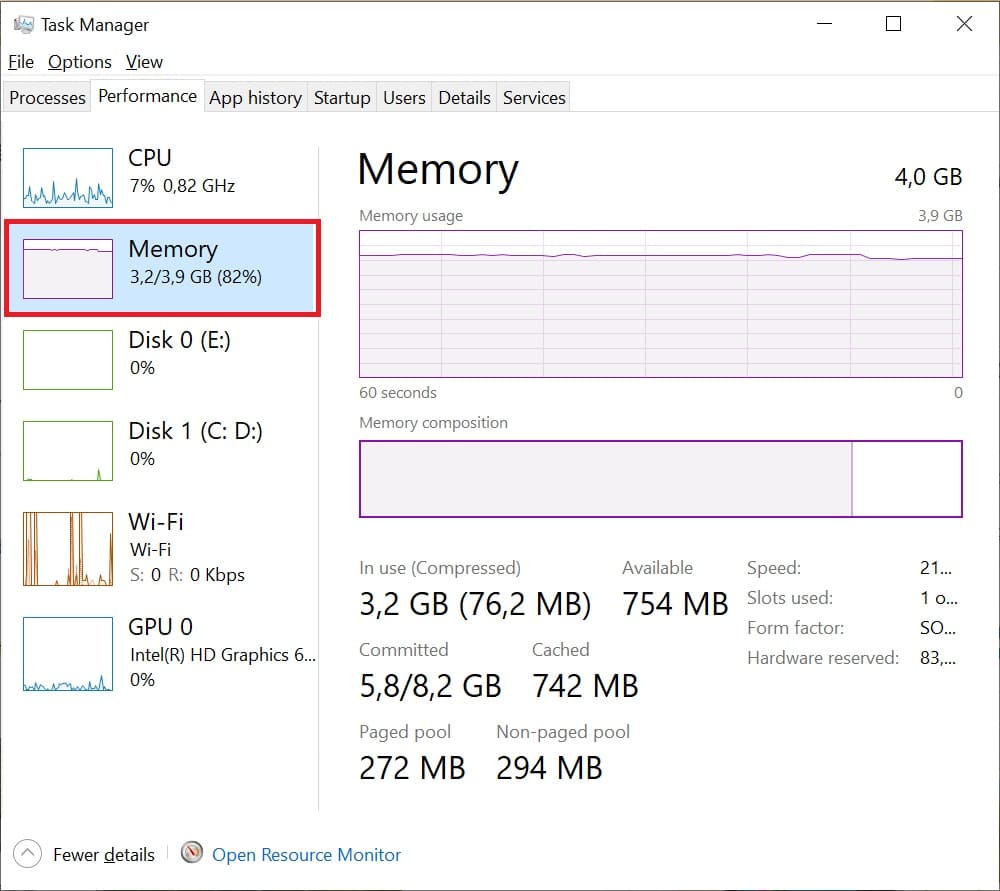Click the Intel(R) HD Graphics label

tap(223, 655)
